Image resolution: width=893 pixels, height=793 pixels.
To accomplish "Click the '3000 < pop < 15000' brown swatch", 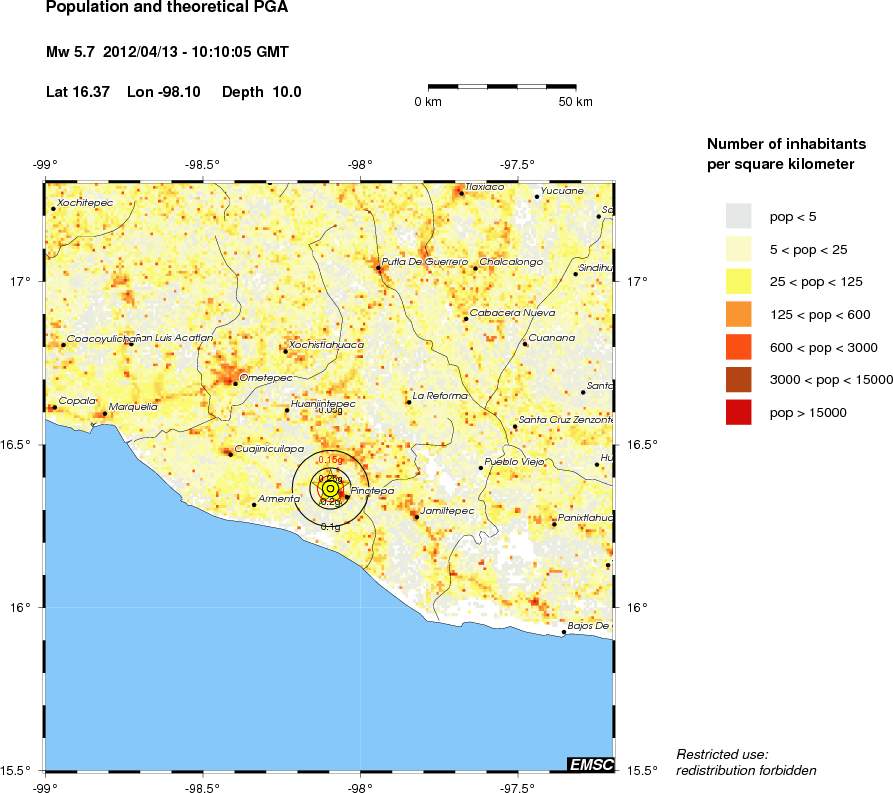I will 738,379.
